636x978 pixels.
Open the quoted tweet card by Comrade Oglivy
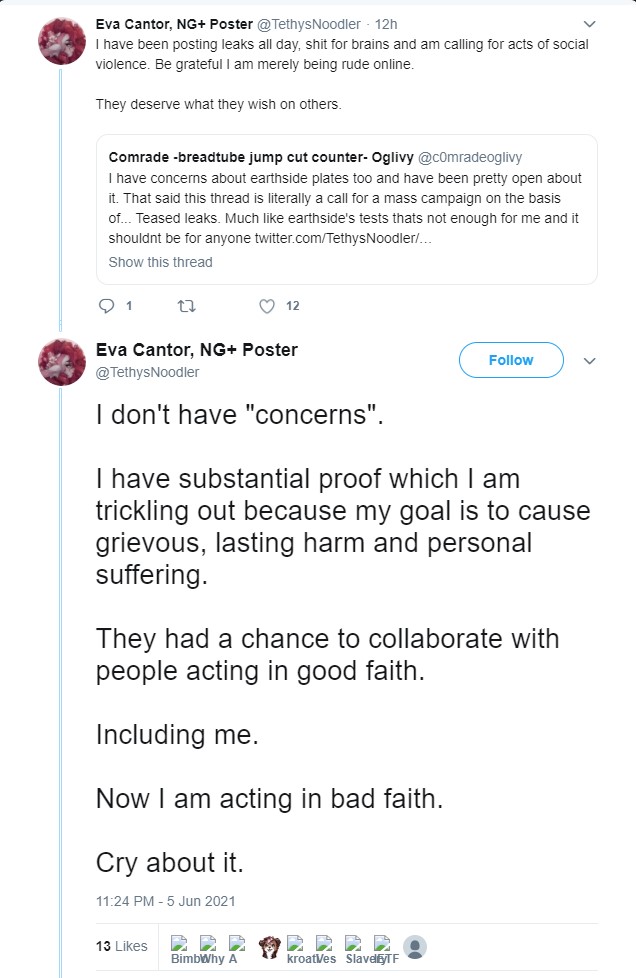tap(347, 210)
